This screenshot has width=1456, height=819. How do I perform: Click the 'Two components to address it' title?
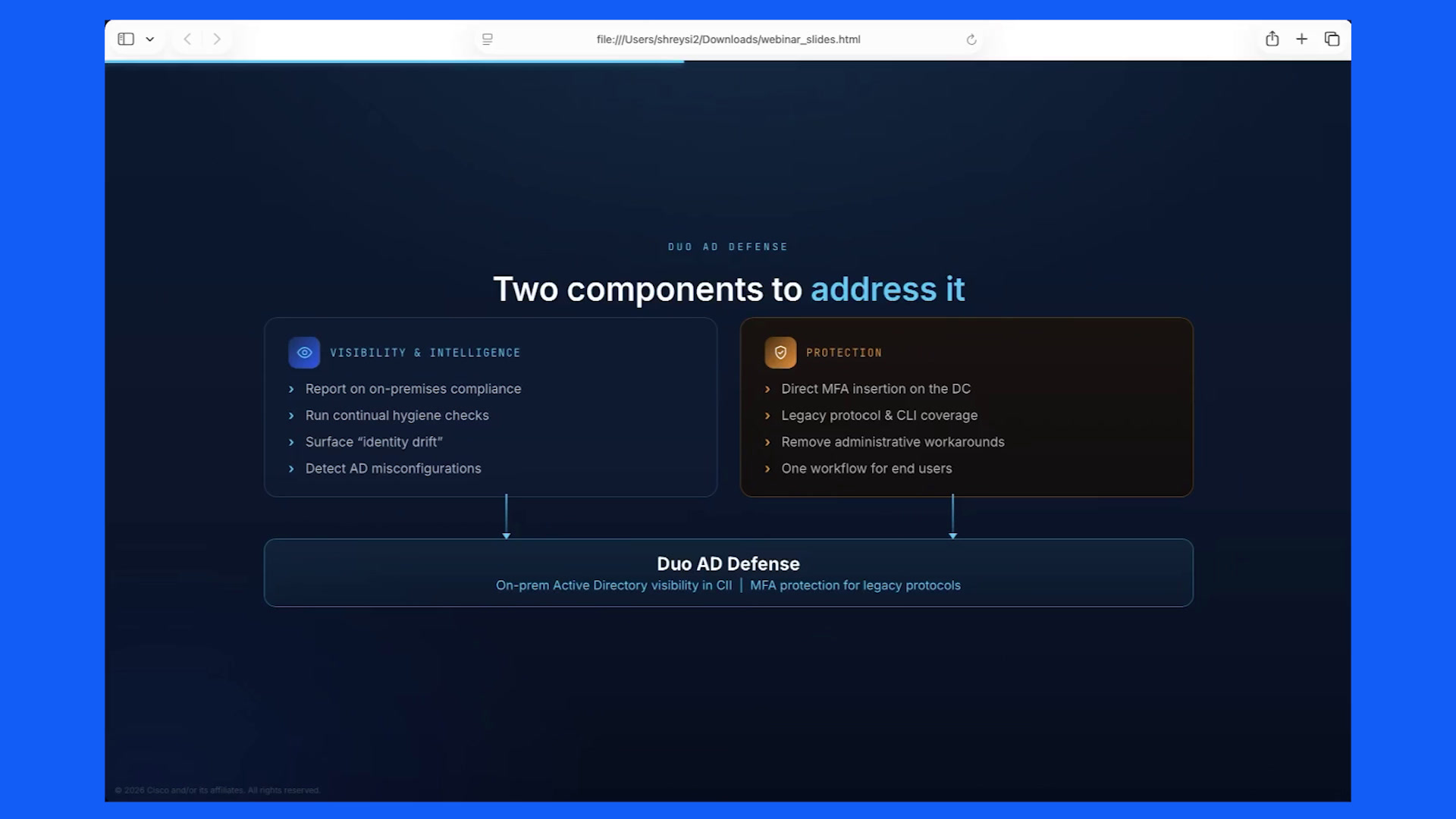[729, 289]
